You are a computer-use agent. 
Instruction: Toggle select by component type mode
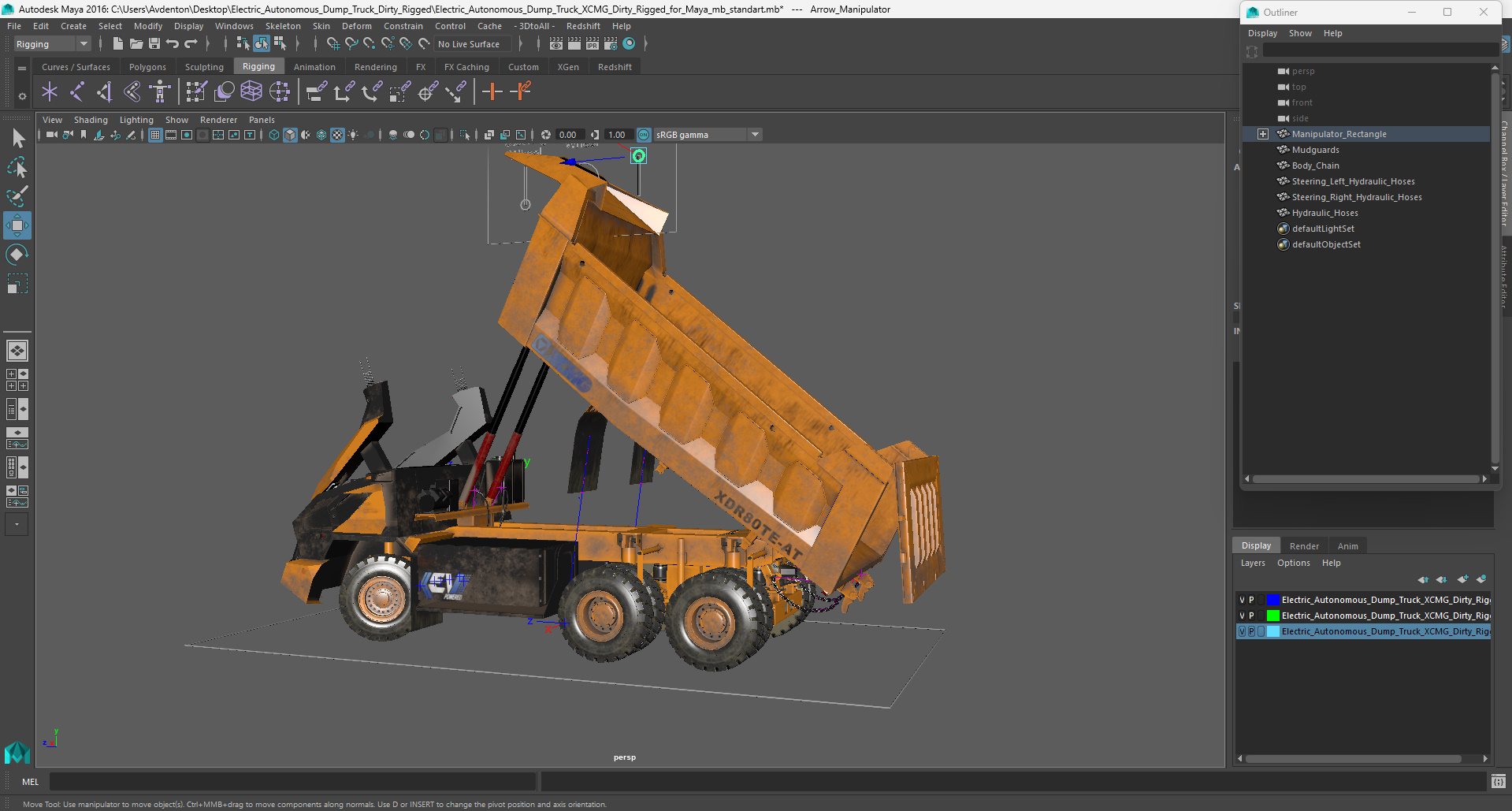point(280,44)
